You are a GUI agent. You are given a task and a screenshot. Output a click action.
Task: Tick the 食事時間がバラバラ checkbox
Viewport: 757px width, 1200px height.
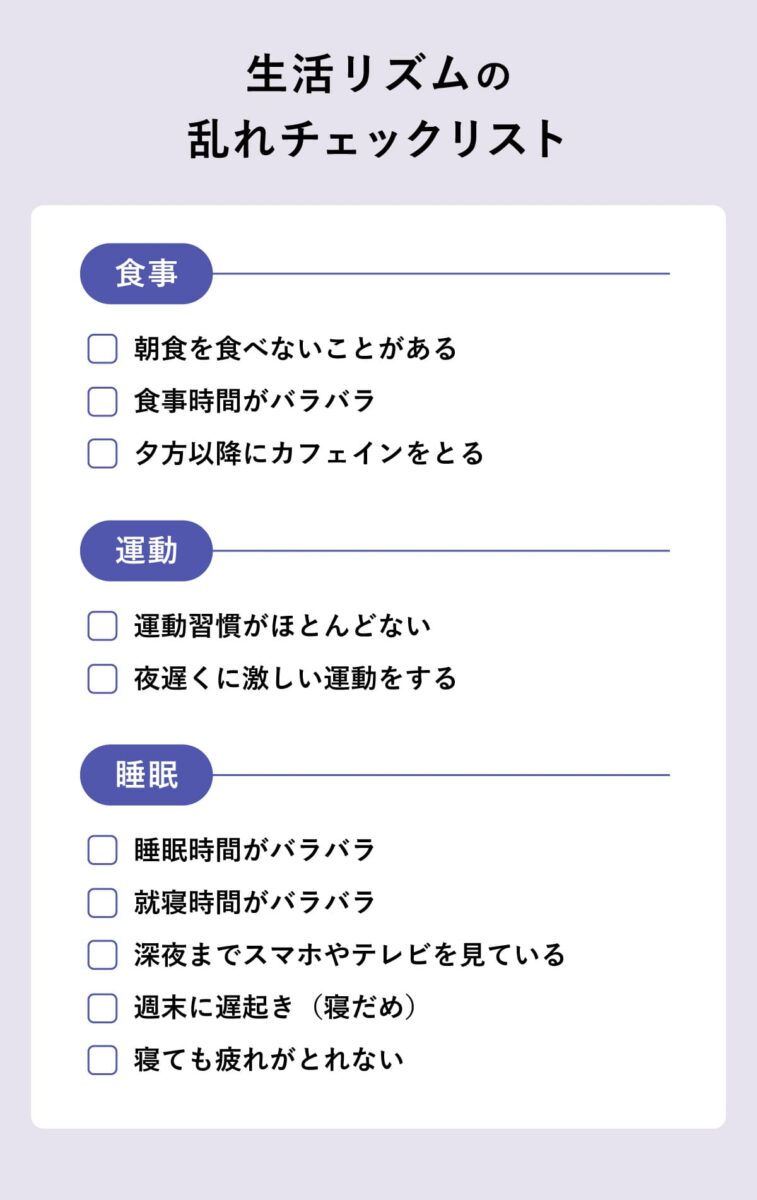[x=102, y=401]
